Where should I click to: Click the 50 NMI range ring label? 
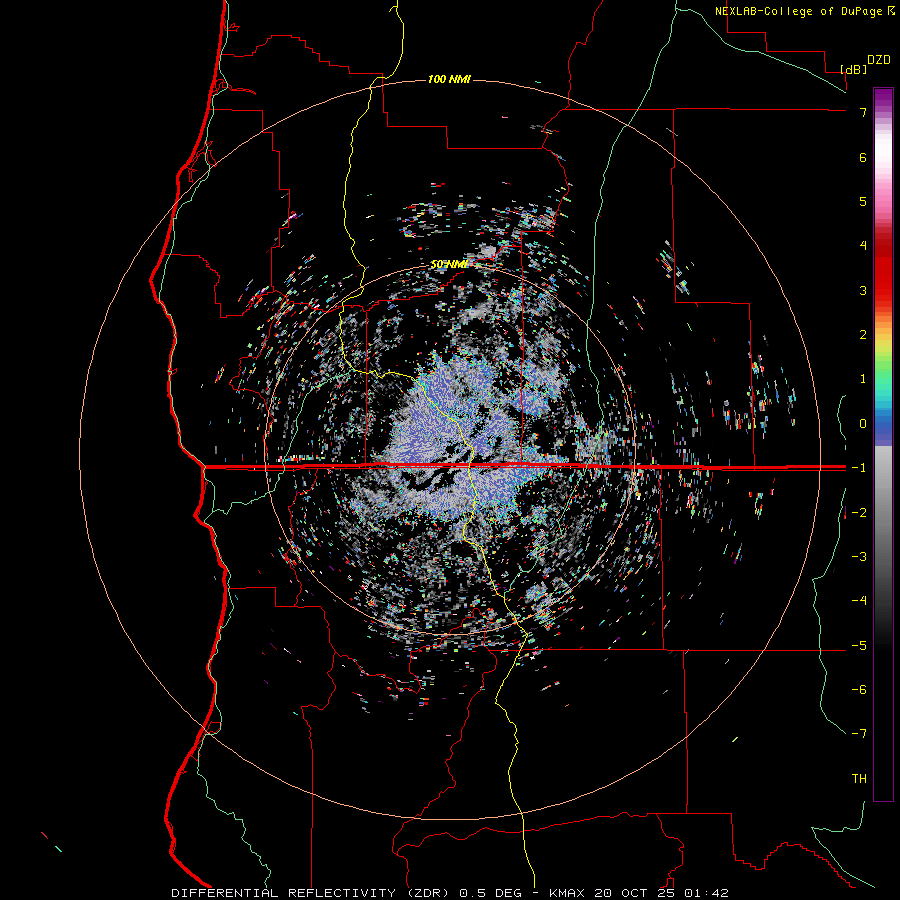tap(449, 264)
